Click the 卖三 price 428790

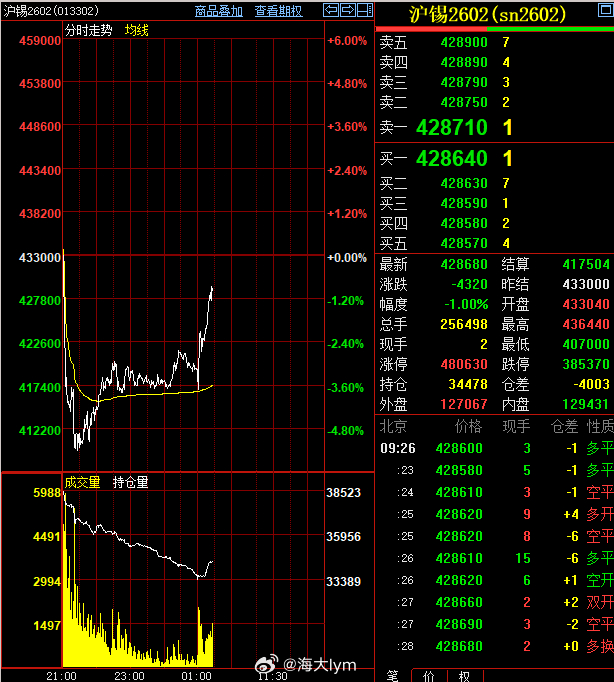pyautogui.click(x=464, y=82)
